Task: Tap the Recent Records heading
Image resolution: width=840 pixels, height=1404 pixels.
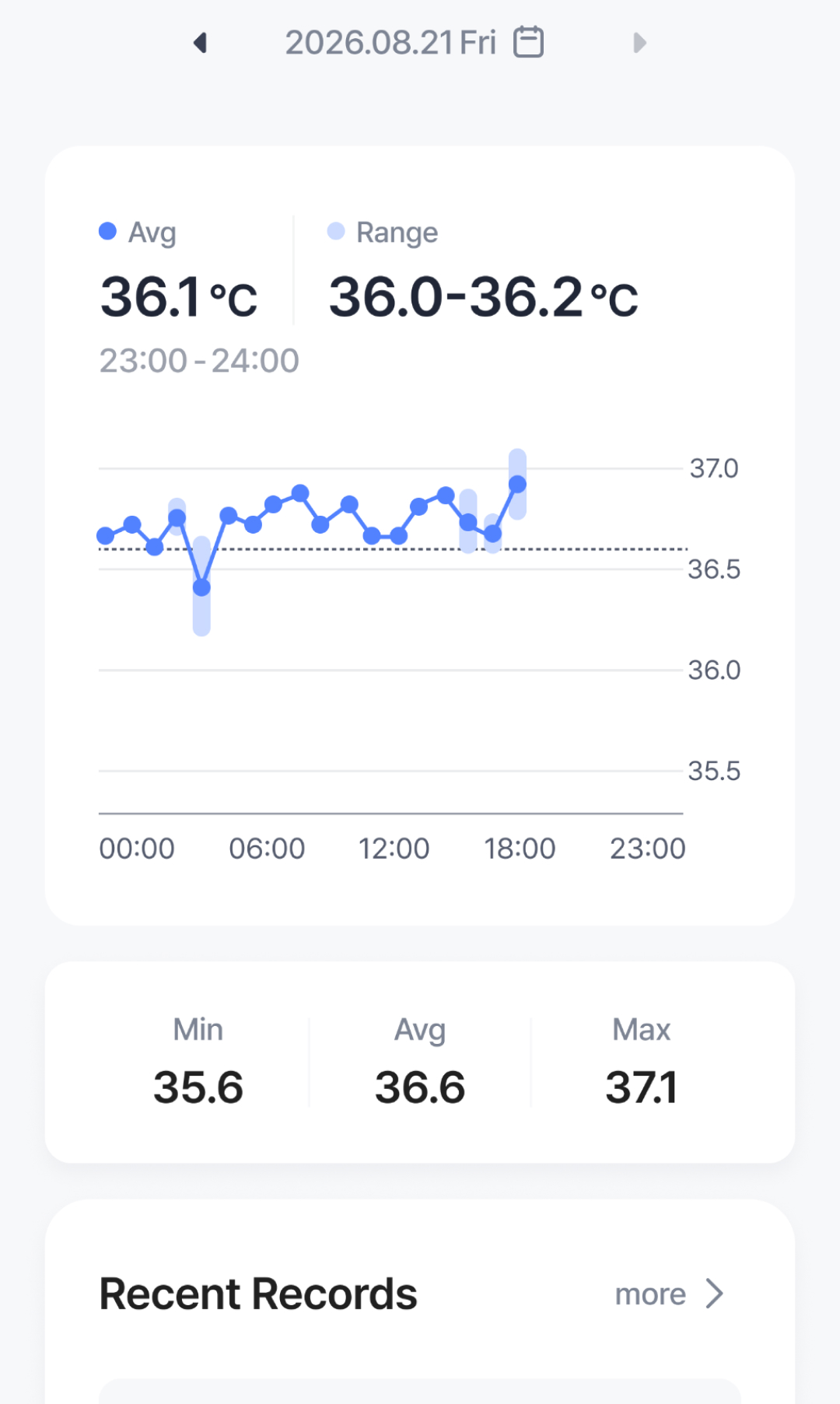Action: 258,1294
